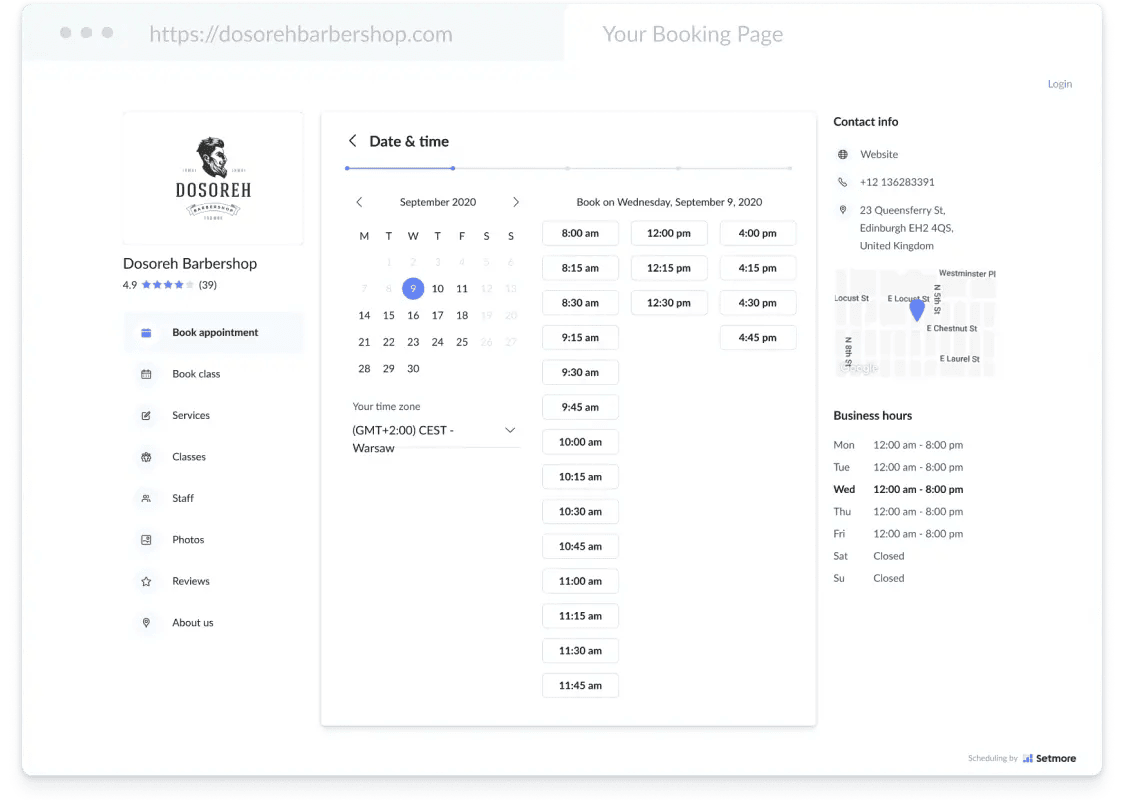Open the Reviews menu item

(213, 582)
